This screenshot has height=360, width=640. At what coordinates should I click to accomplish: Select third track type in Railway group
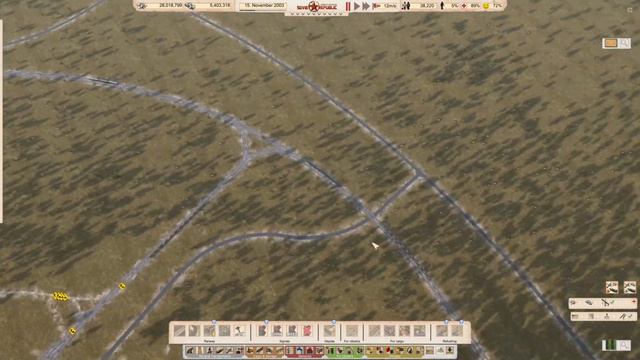click(x=209, y=331)
